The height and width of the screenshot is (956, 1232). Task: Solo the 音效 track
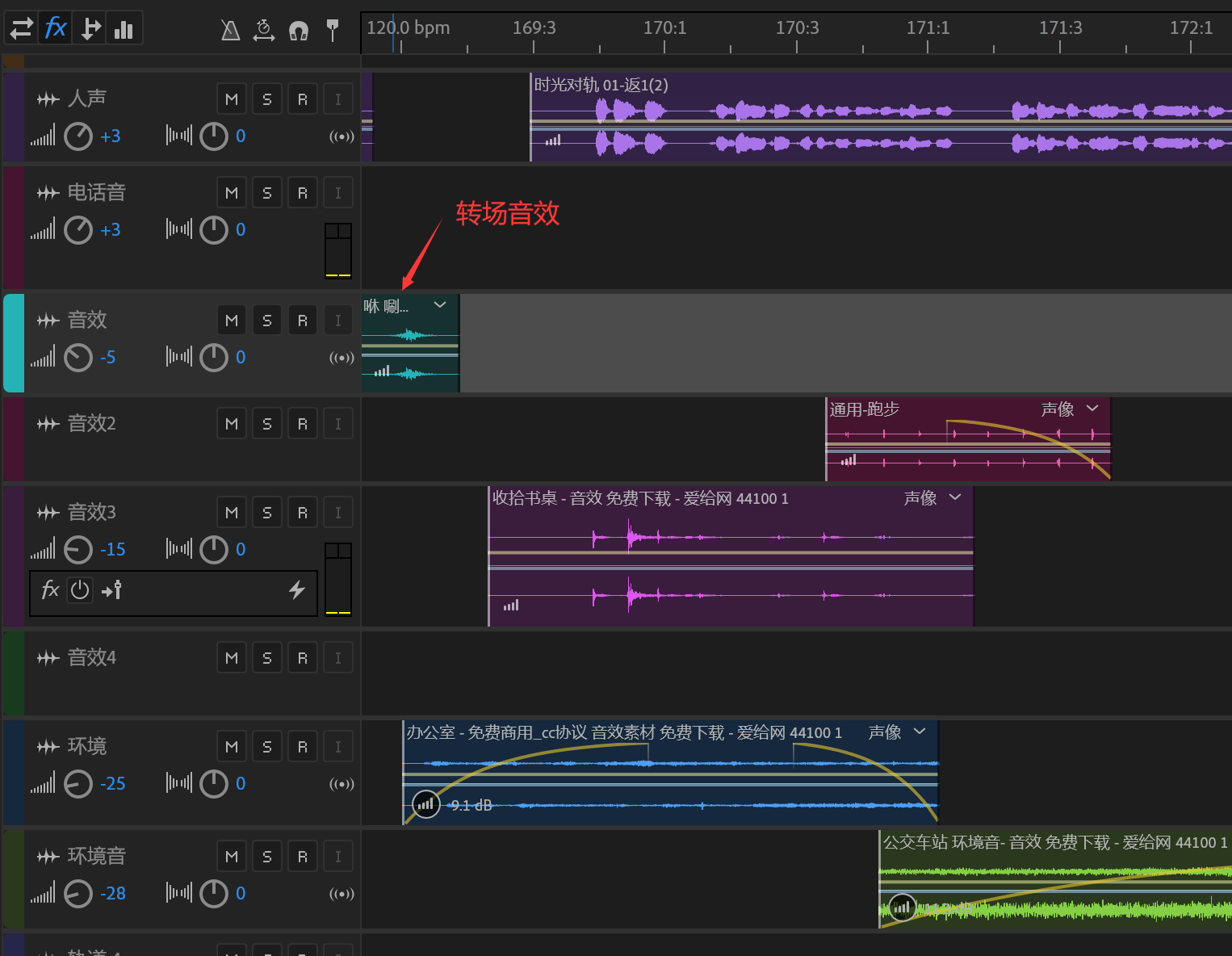(267, 321)
